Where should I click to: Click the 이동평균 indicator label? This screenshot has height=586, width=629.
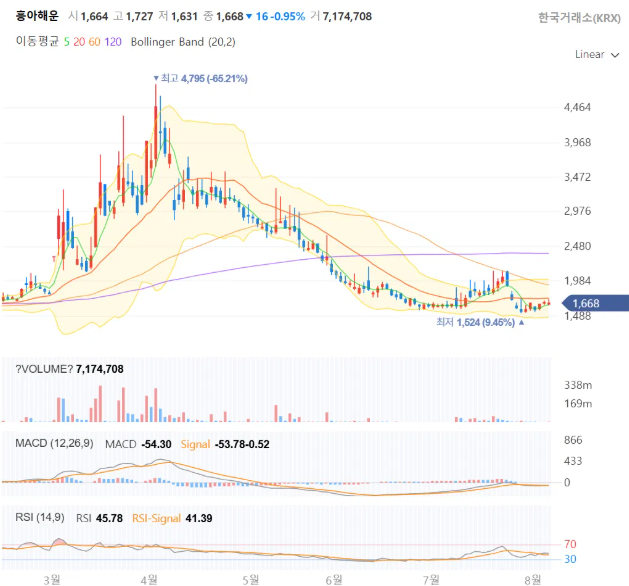click(x=37, y=41)
